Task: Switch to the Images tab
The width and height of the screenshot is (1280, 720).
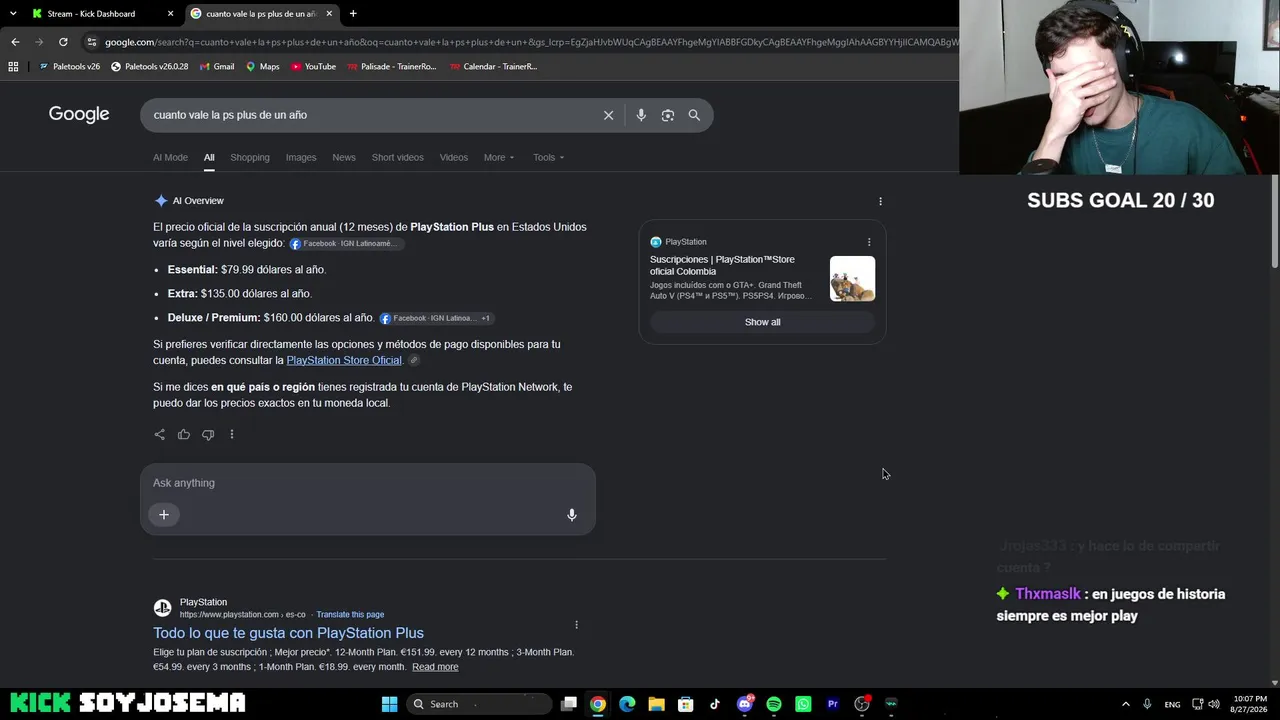Action: click(301, 157)
